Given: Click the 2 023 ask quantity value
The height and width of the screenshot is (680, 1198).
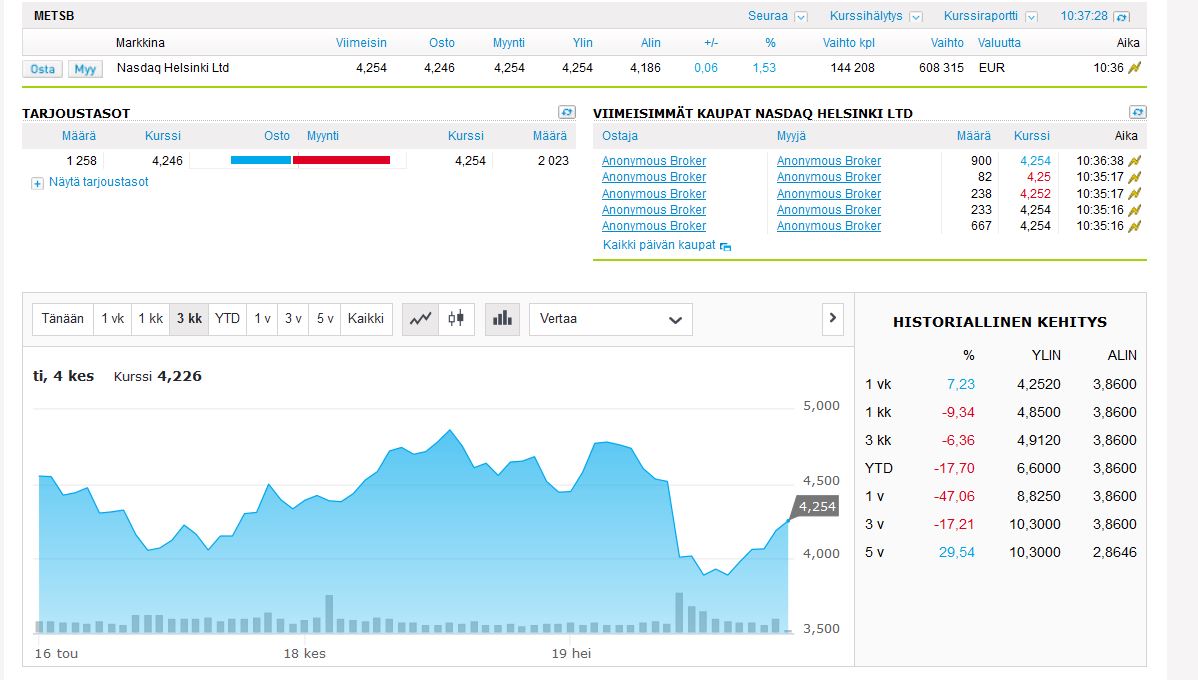Looking at the screenshot, I should 553,161.
